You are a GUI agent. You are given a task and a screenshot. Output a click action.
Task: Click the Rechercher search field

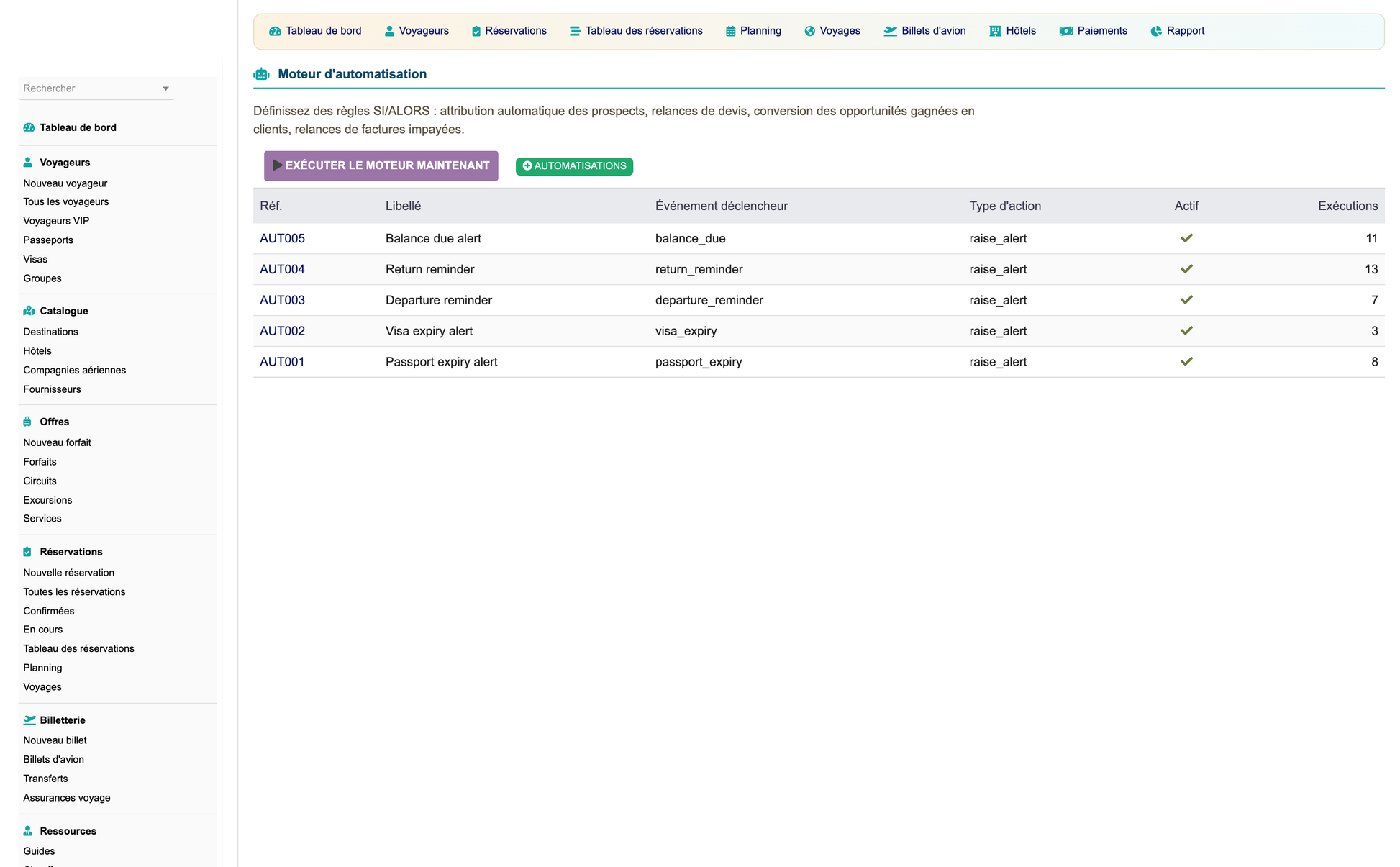[x=96, y=88]
